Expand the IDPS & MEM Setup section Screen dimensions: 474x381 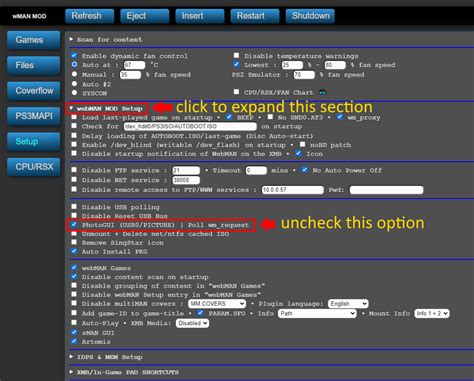pyautogui.click(x=106, y=357)
